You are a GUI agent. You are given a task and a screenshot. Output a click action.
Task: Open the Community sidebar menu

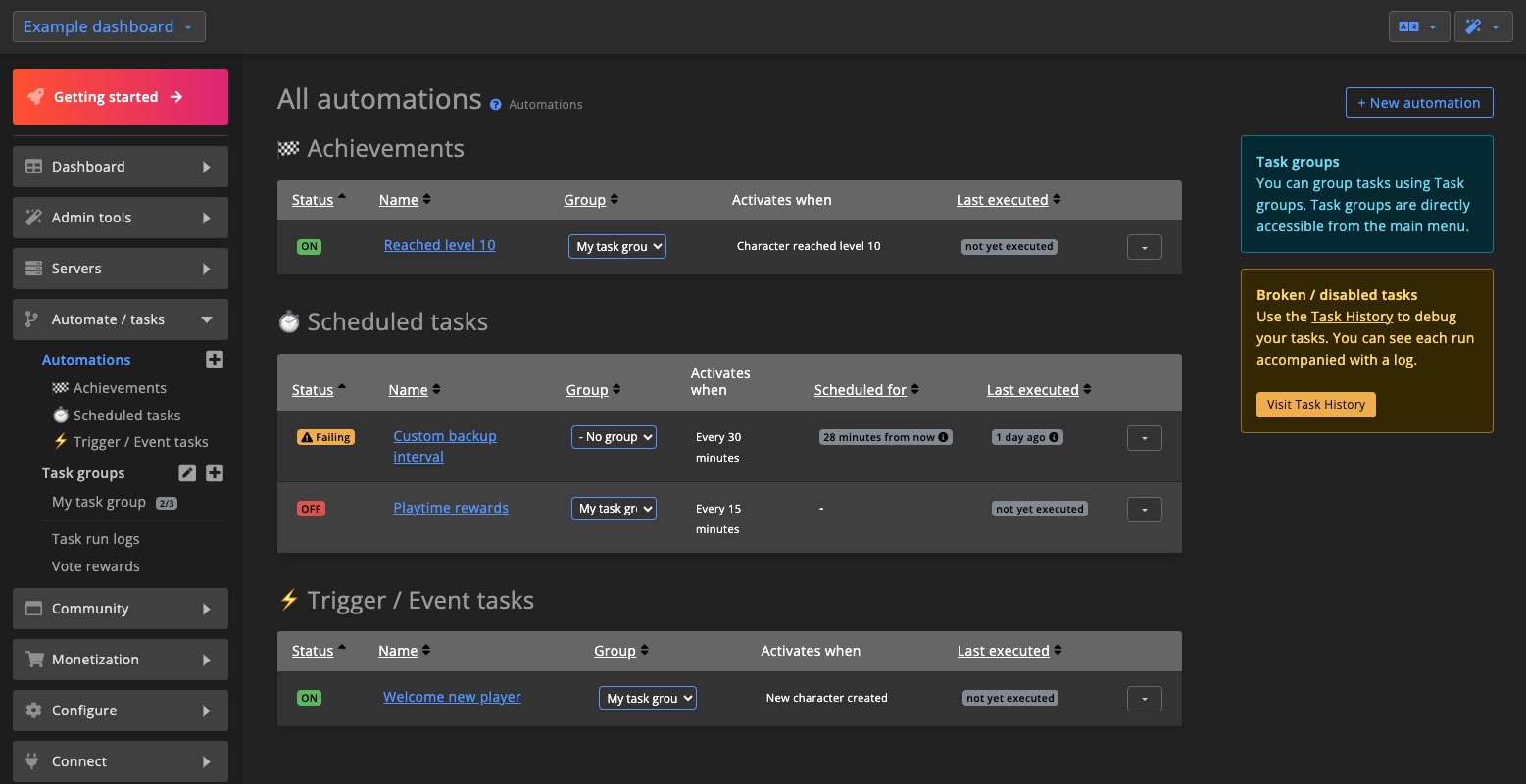89,608
